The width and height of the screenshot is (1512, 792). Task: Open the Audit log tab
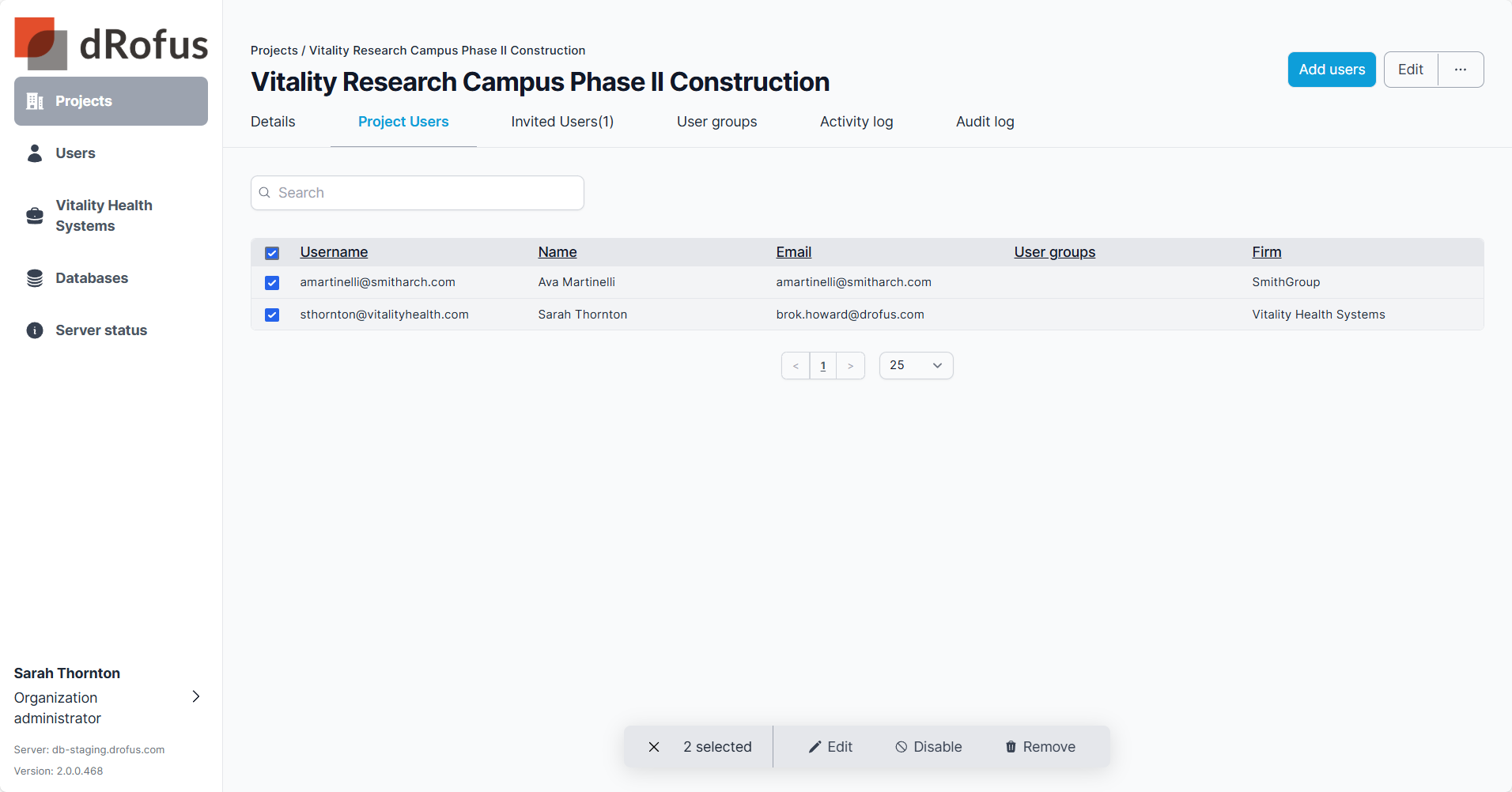[985, 122]
